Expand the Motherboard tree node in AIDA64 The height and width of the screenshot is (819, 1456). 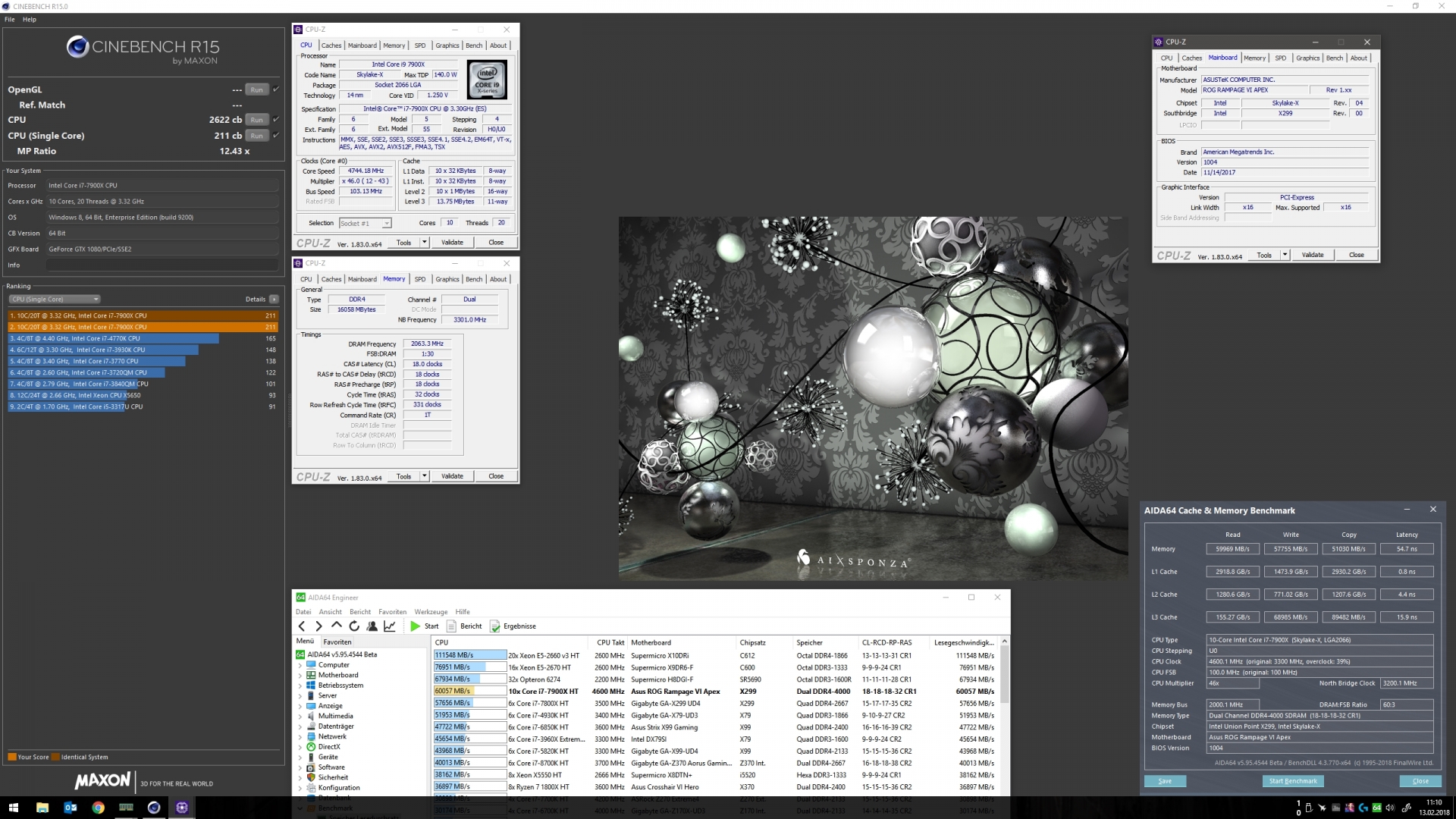(x=300, y=675)
